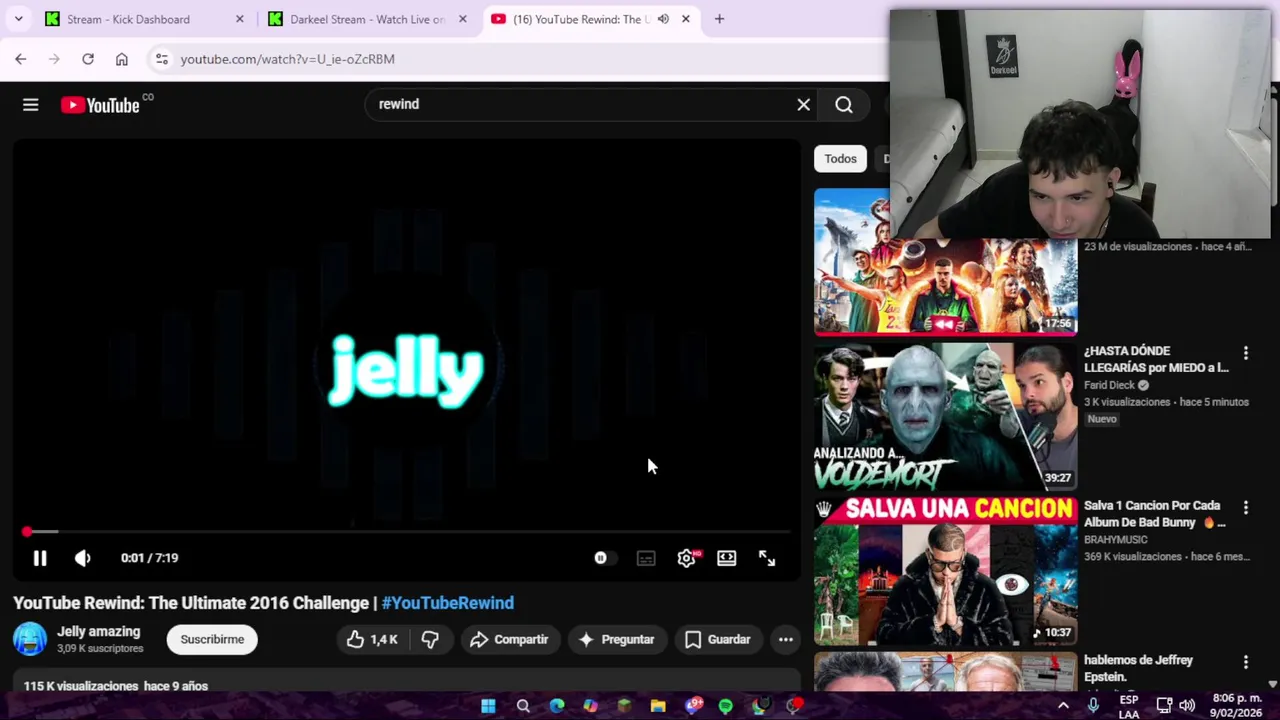Viewport: 1280px width, 720px height.
Task: Open the player settings gear
Action: tap(686, 558)
